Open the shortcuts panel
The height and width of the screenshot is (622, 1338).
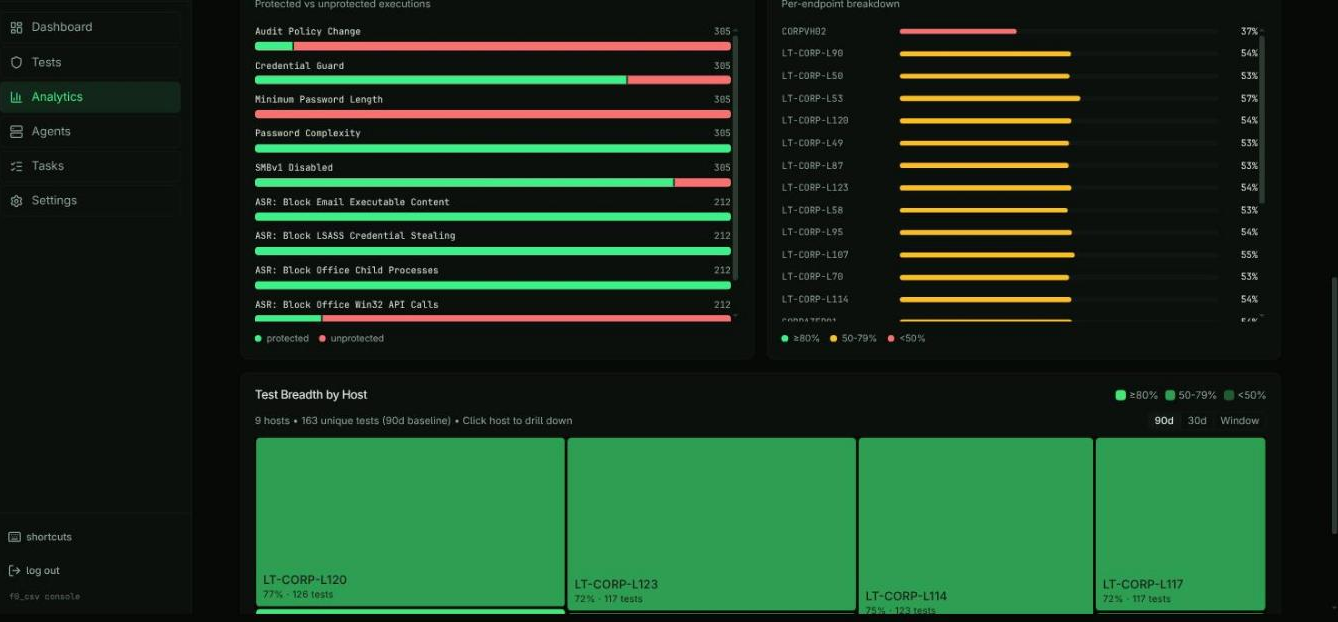[x=40, y=537]
